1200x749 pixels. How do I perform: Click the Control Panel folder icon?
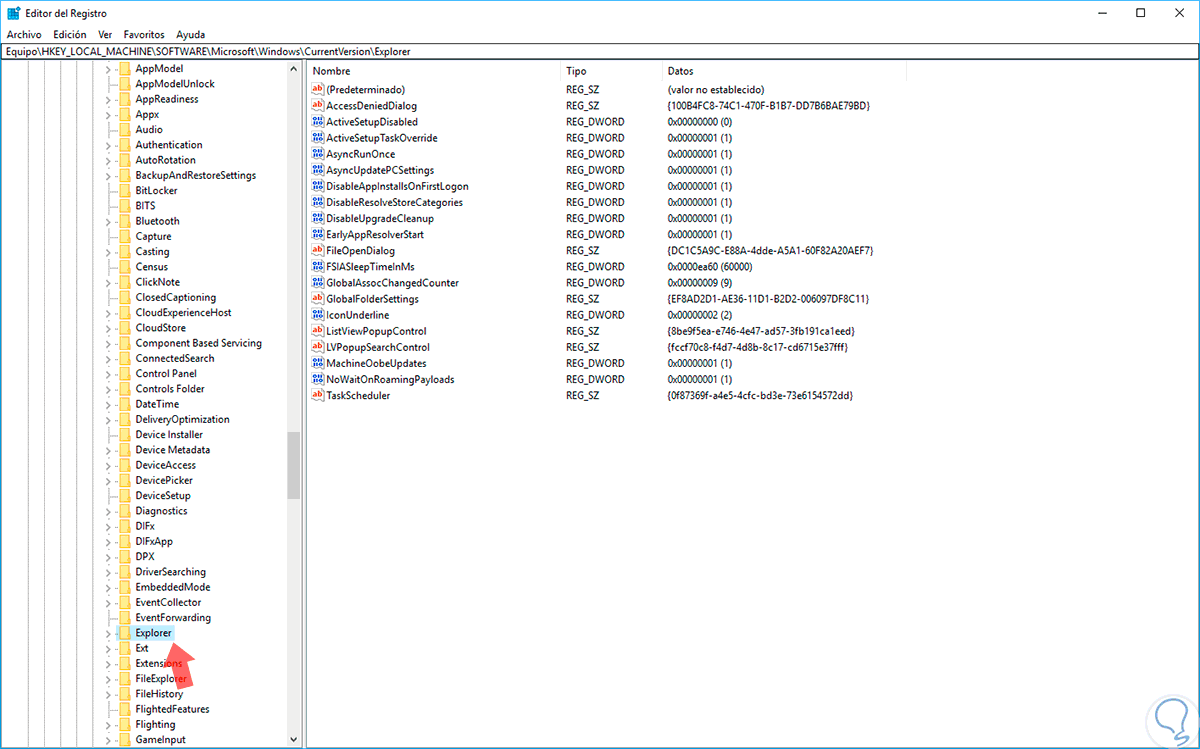(124, 373)
